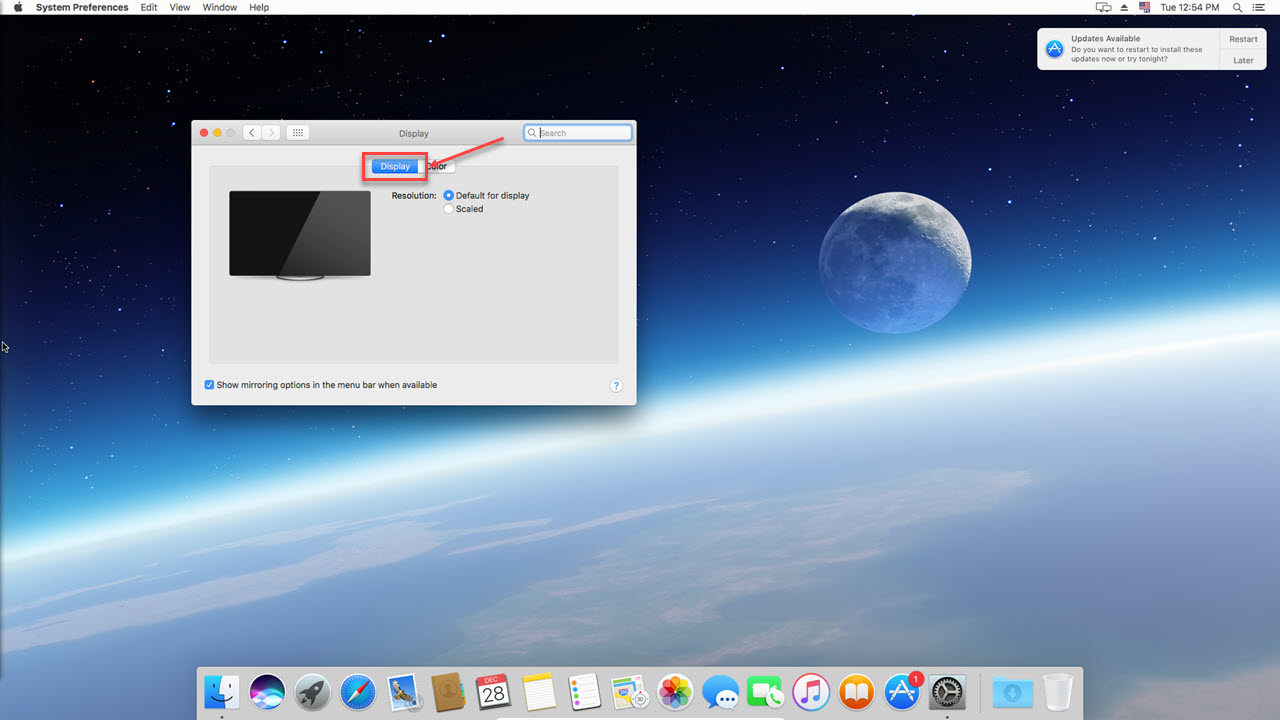Click Restart in the Updates Available notification
Viewport: 1280px width, 720px height.
[1242, 38]
